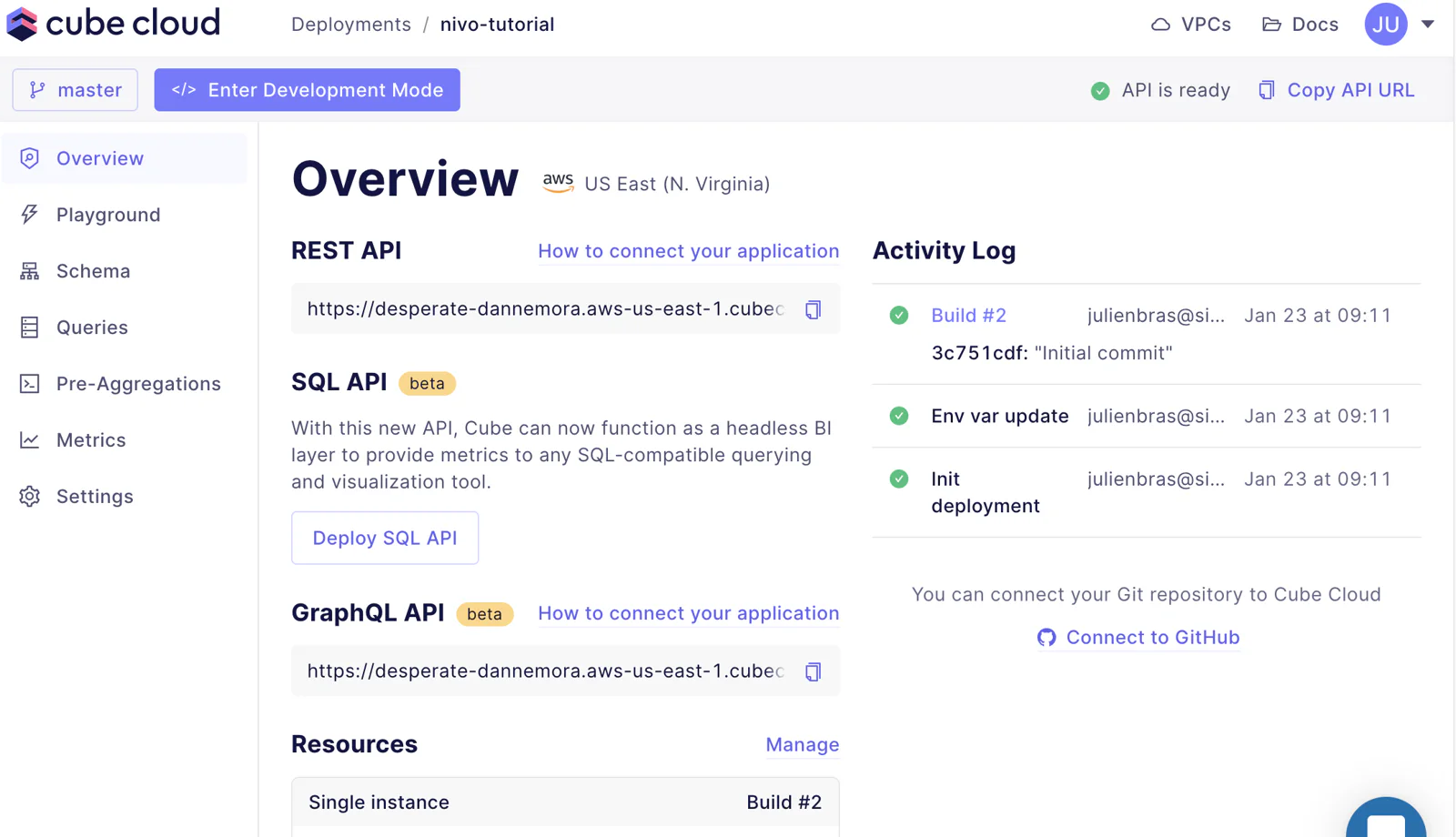Click the Build #2 success check icon
The image size is (1456, 837).
(x=899, y=316)
